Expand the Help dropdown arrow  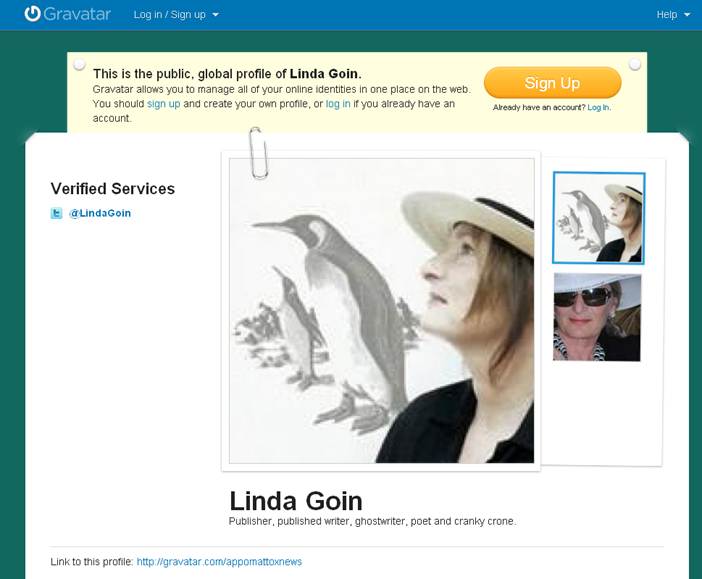687,15
